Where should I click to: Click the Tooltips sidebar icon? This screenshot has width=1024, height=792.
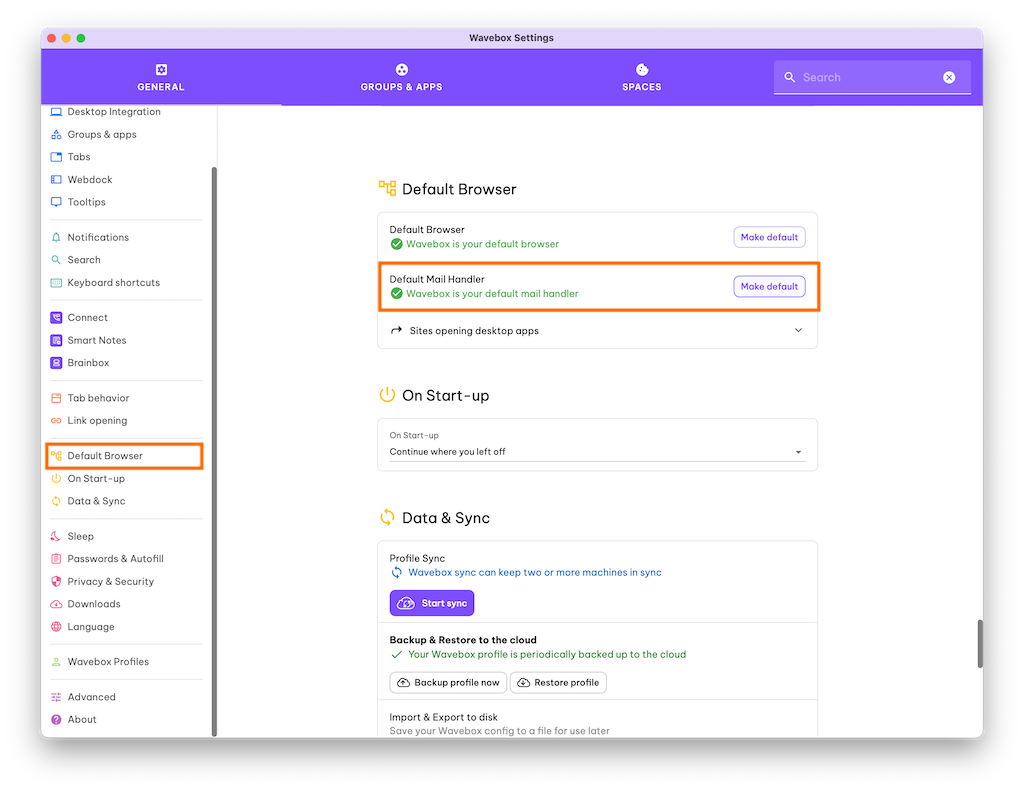point(56,202)
